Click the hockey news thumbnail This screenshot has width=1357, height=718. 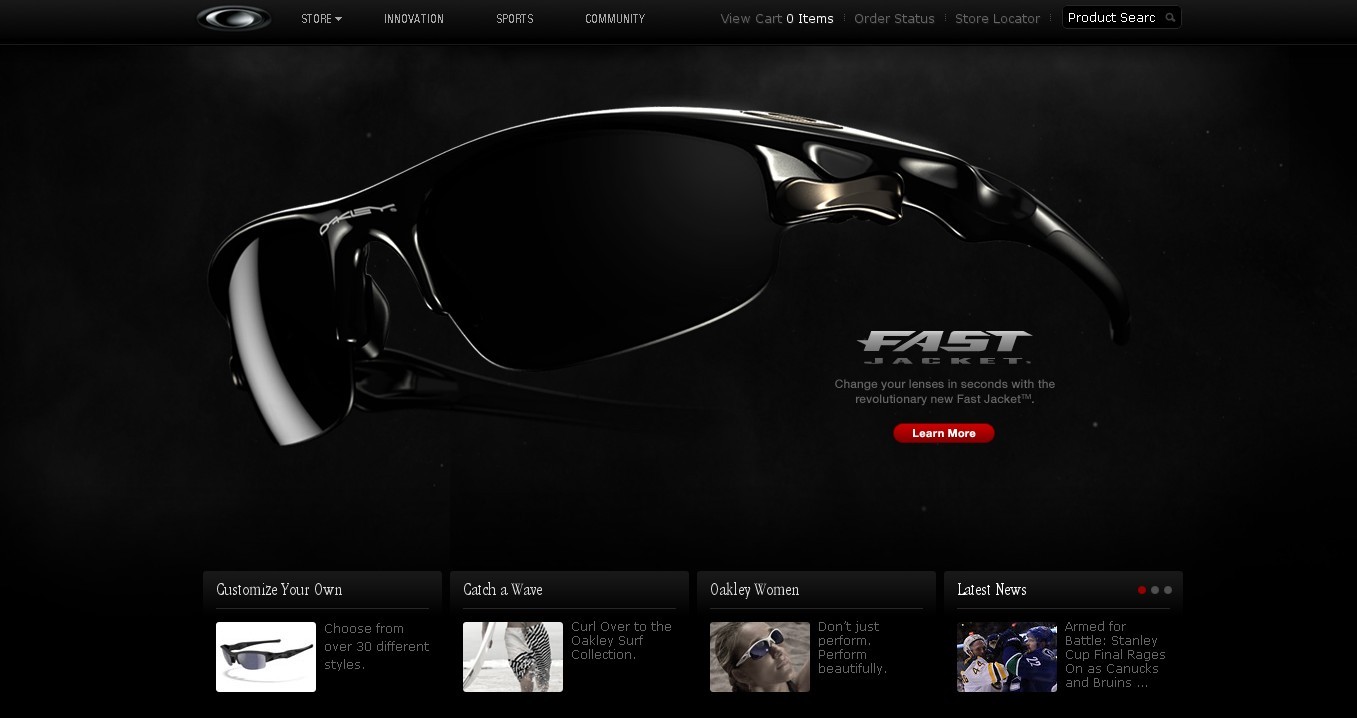coord(1007,657)
